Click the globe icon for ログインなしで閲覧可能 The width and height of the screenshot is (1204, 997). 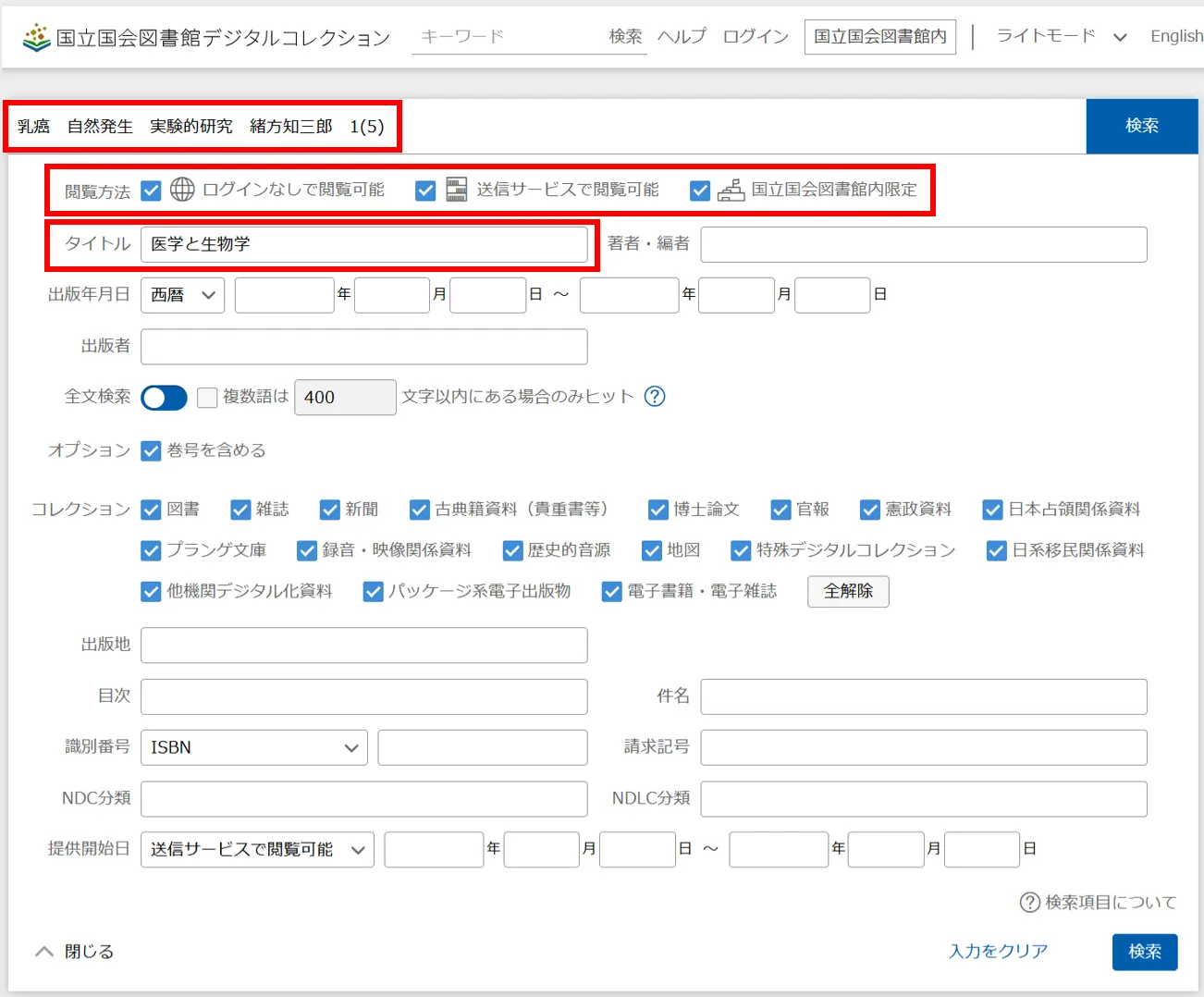point(182,190)
